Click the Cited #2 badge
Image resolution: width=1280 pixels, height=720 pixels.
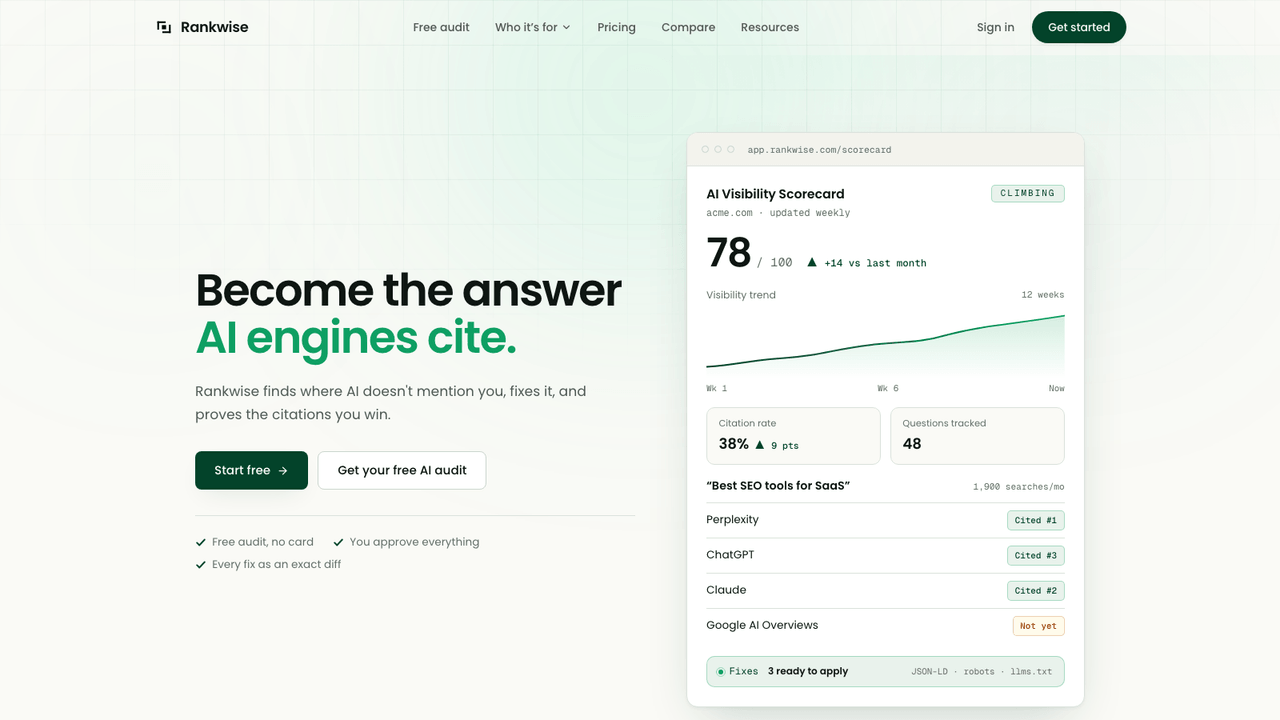[1035, 590]
